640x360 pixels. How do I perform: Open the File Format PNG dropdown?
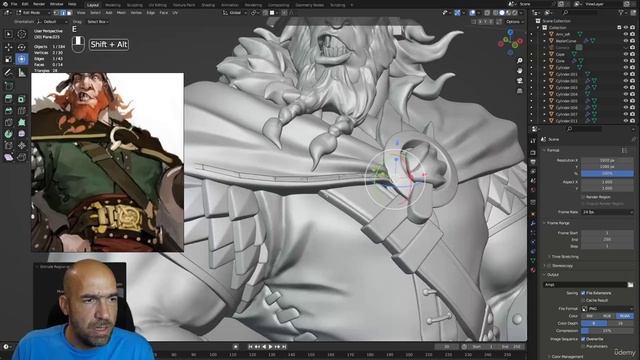point(607,309)
